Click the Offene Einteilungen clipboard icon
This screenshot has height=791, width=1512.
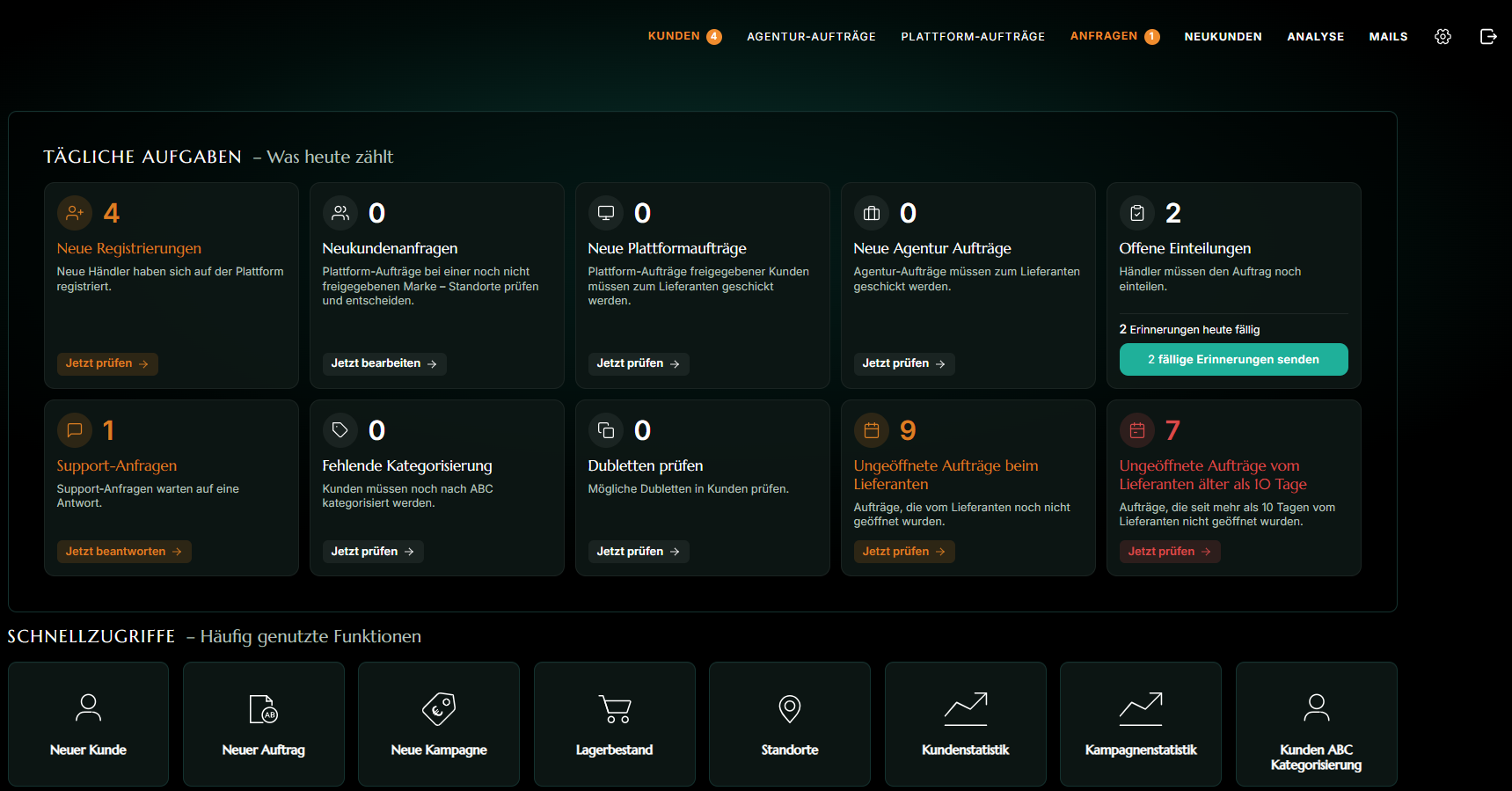point(1137,213)
